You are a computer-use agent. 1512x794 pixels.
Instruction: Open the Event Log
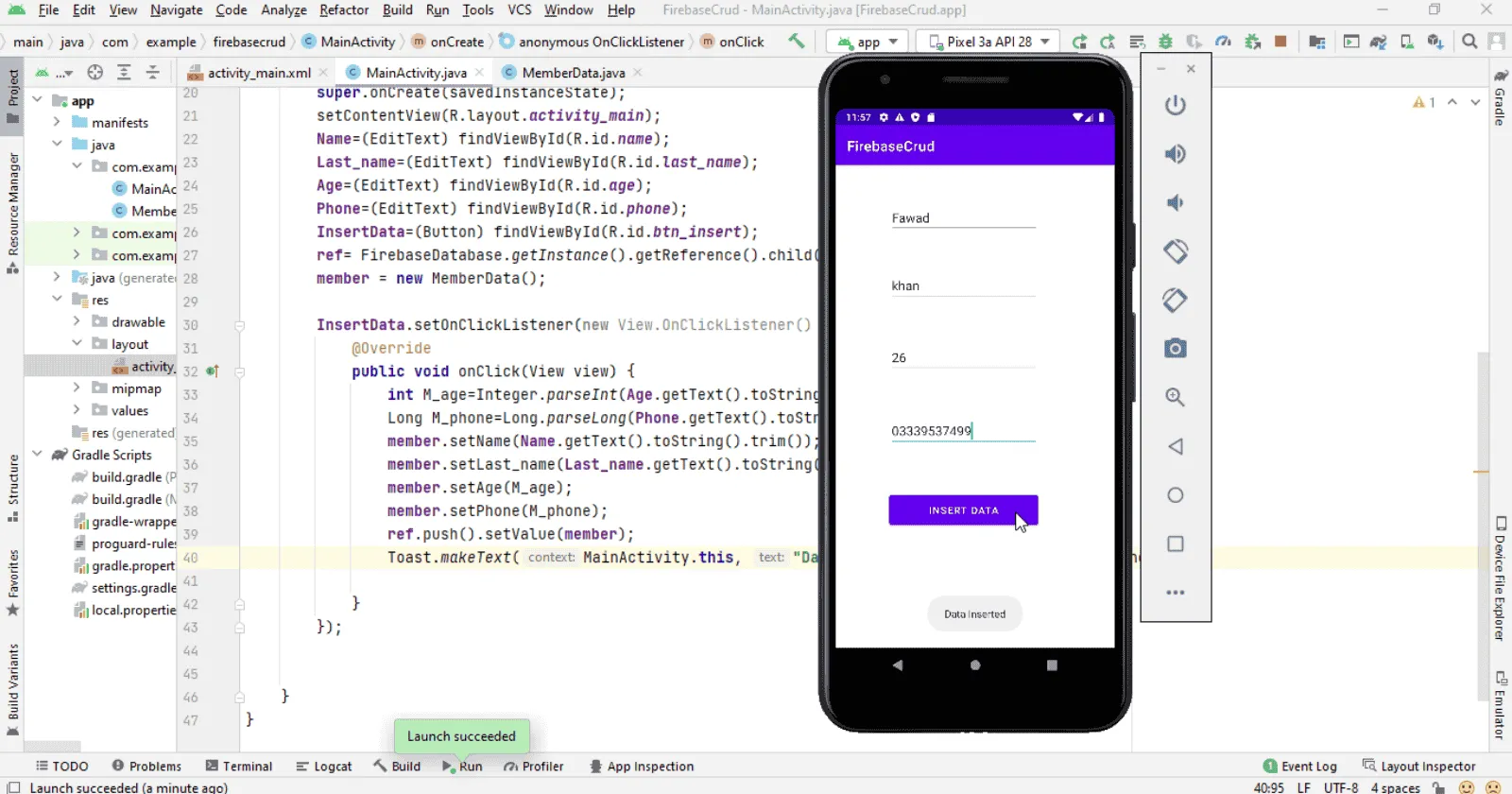tap(1300, 767)
